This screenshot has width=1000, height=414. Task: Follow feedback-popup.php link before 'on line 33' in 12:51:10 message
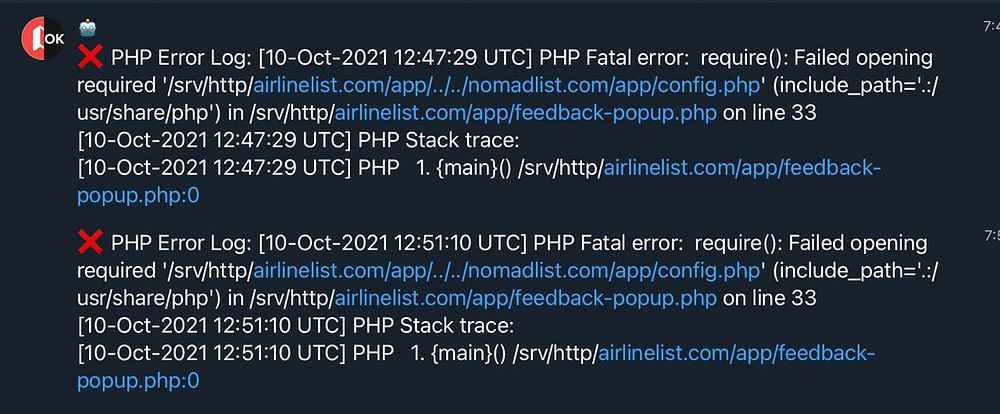click(x=526, y=298)
